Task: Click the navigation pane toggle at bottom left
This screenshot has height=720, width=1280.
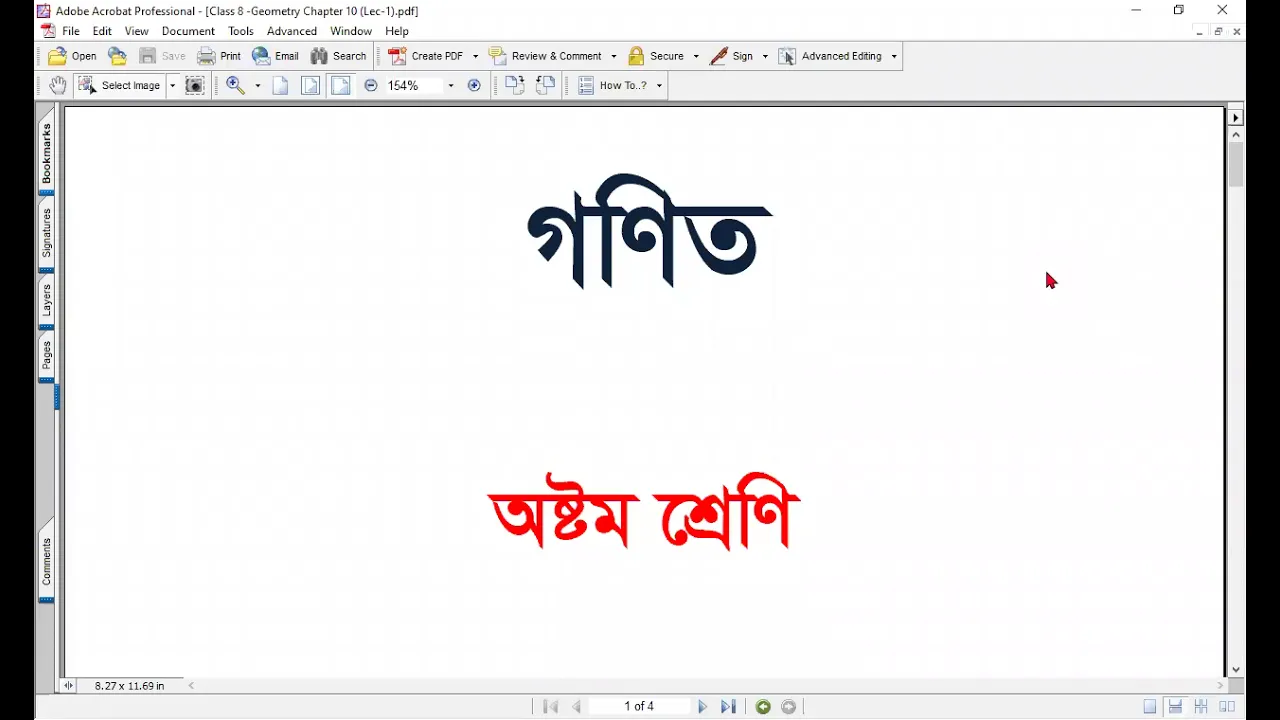Action: coord(68,686)
